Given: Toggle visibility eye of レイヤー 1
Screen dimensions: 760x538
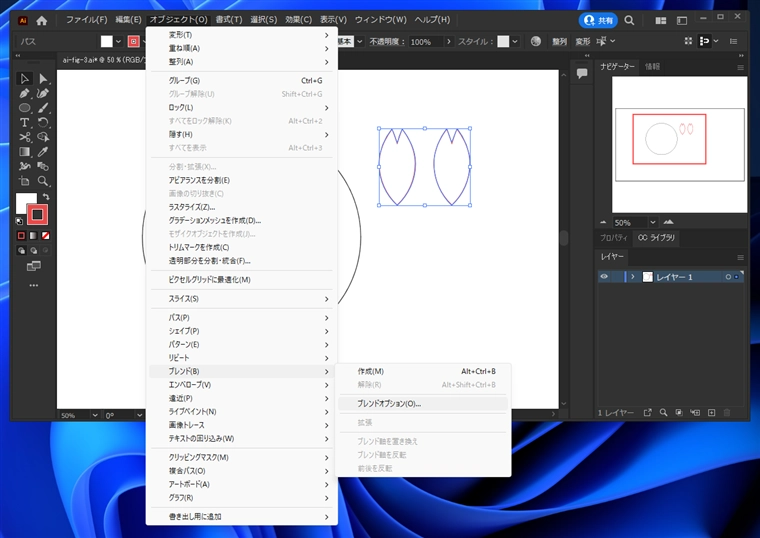Looking at the screenshot, I should 604,277.
